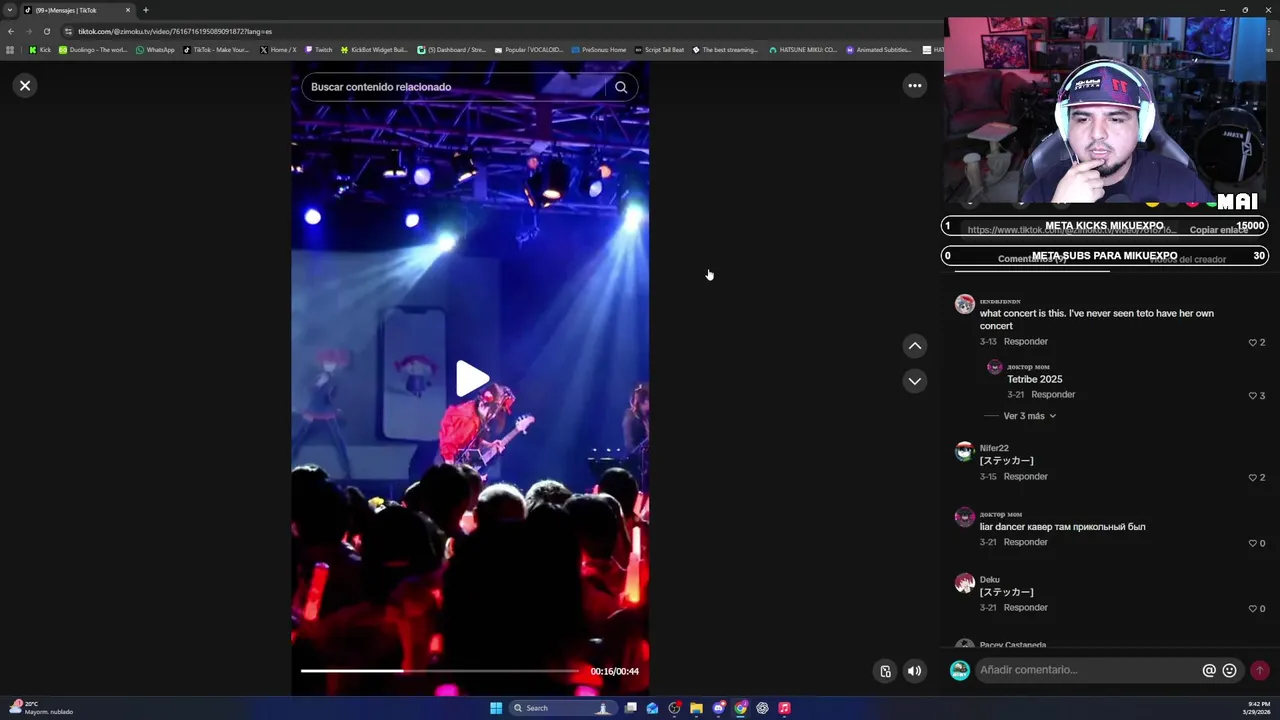Switch to the Comentarios tab
This screenshot has width=1280, height=720.
coord(1032,259)
